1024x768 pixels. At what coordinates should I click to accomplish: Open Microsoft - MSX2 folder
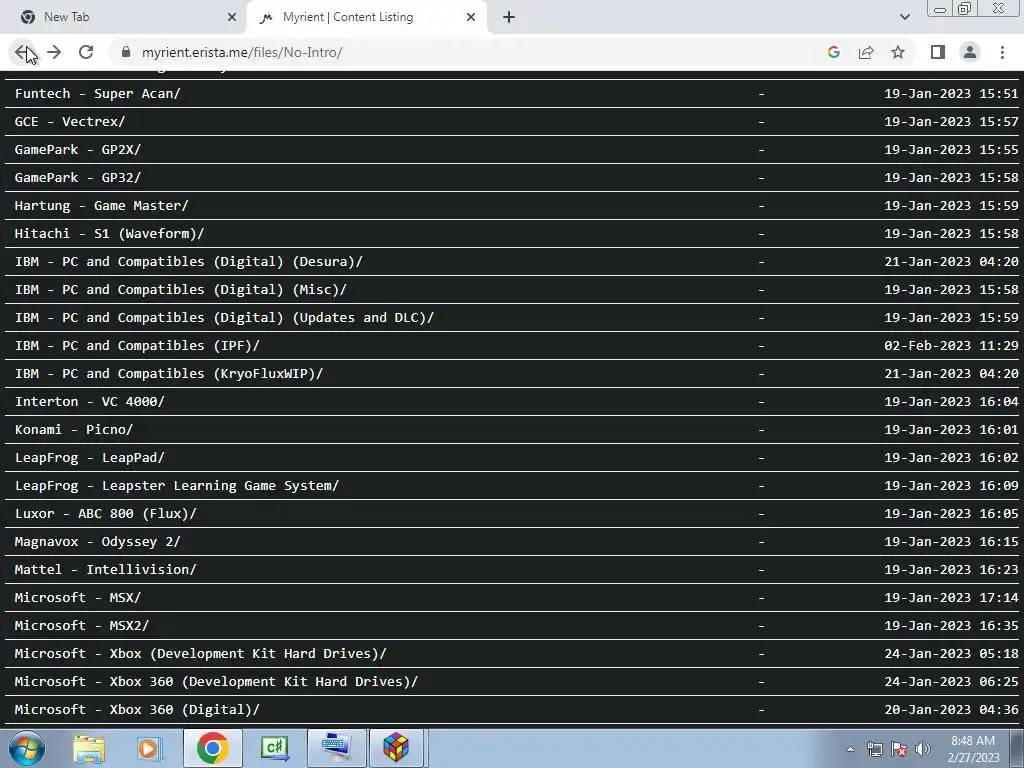point(82,626)
